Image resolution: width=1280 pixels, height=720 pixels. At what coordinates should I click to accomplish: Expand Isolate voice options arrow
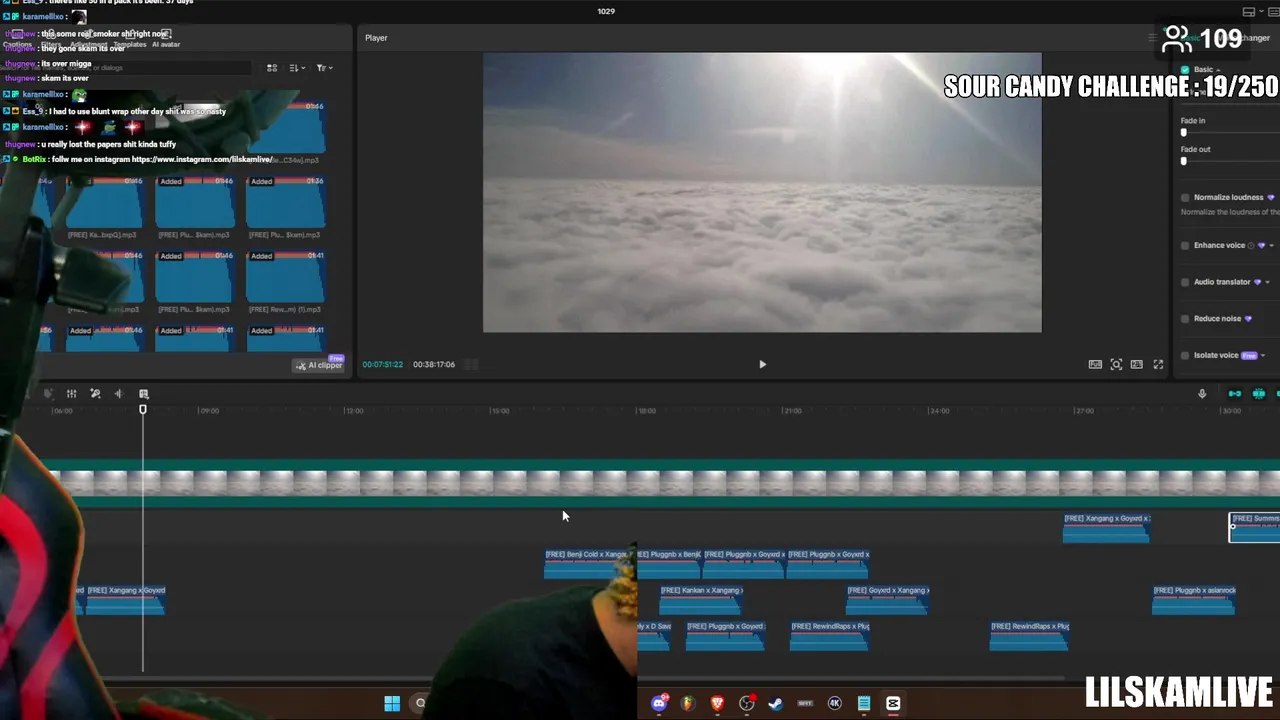tap(1263, 355)
